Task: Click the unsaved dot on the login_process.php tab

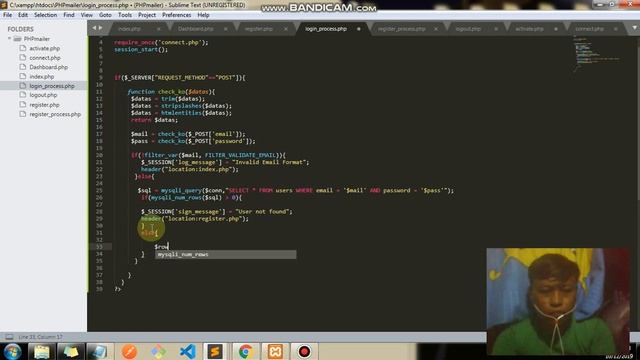Action: tap(359, 29)
